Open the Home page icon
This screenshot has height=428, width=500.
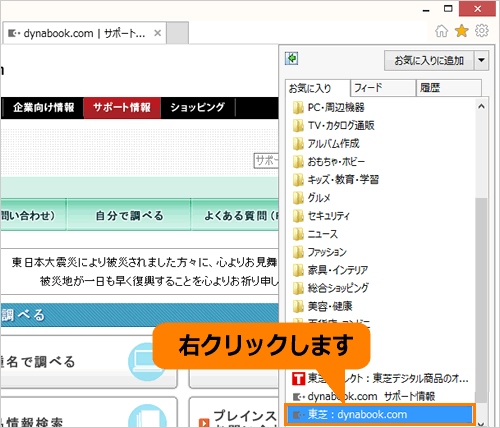[441, 31]
